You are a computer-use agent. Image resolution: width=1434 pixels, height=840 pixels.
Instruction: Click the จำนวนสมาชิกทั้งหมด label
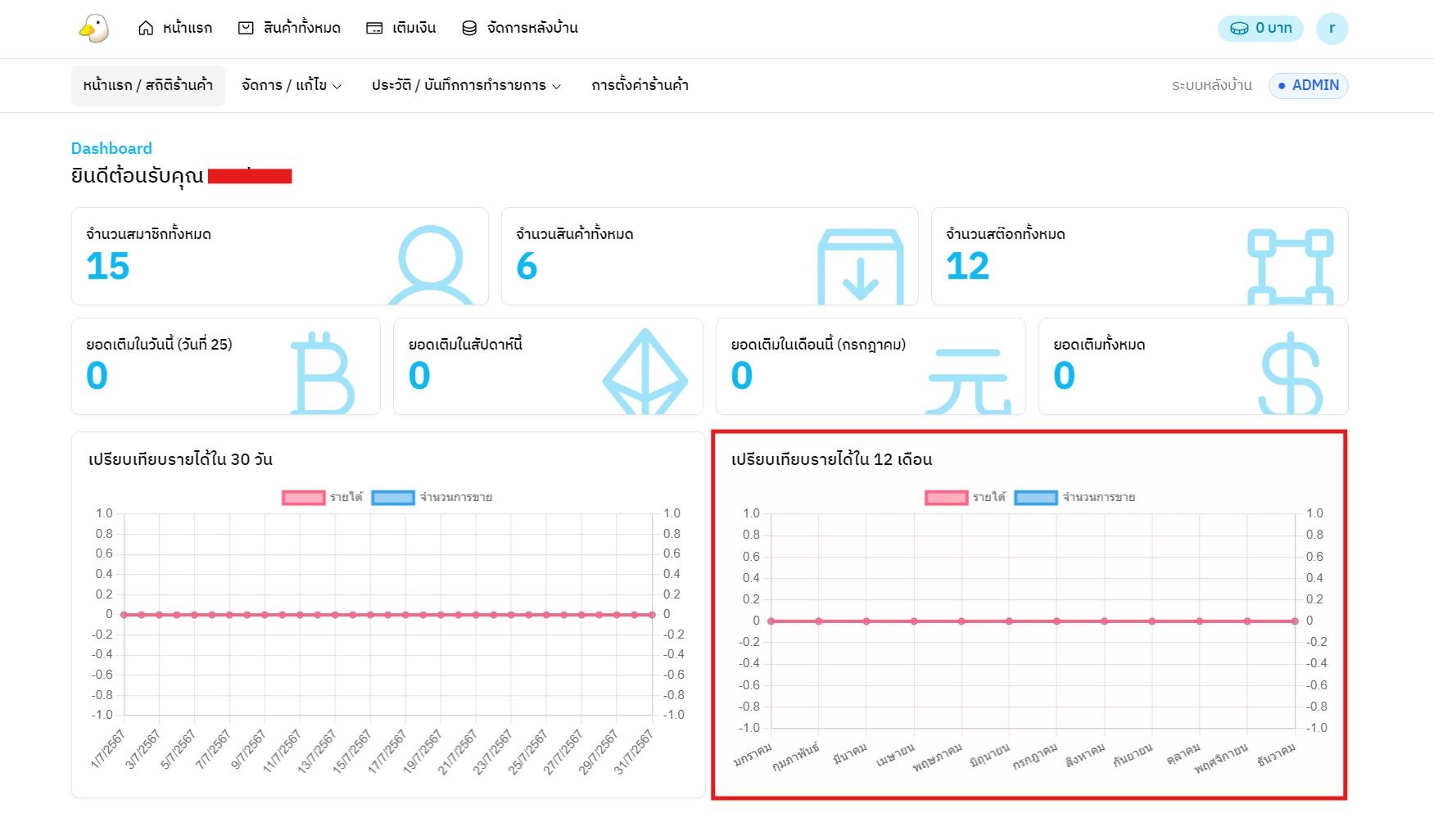coord(148,234)
